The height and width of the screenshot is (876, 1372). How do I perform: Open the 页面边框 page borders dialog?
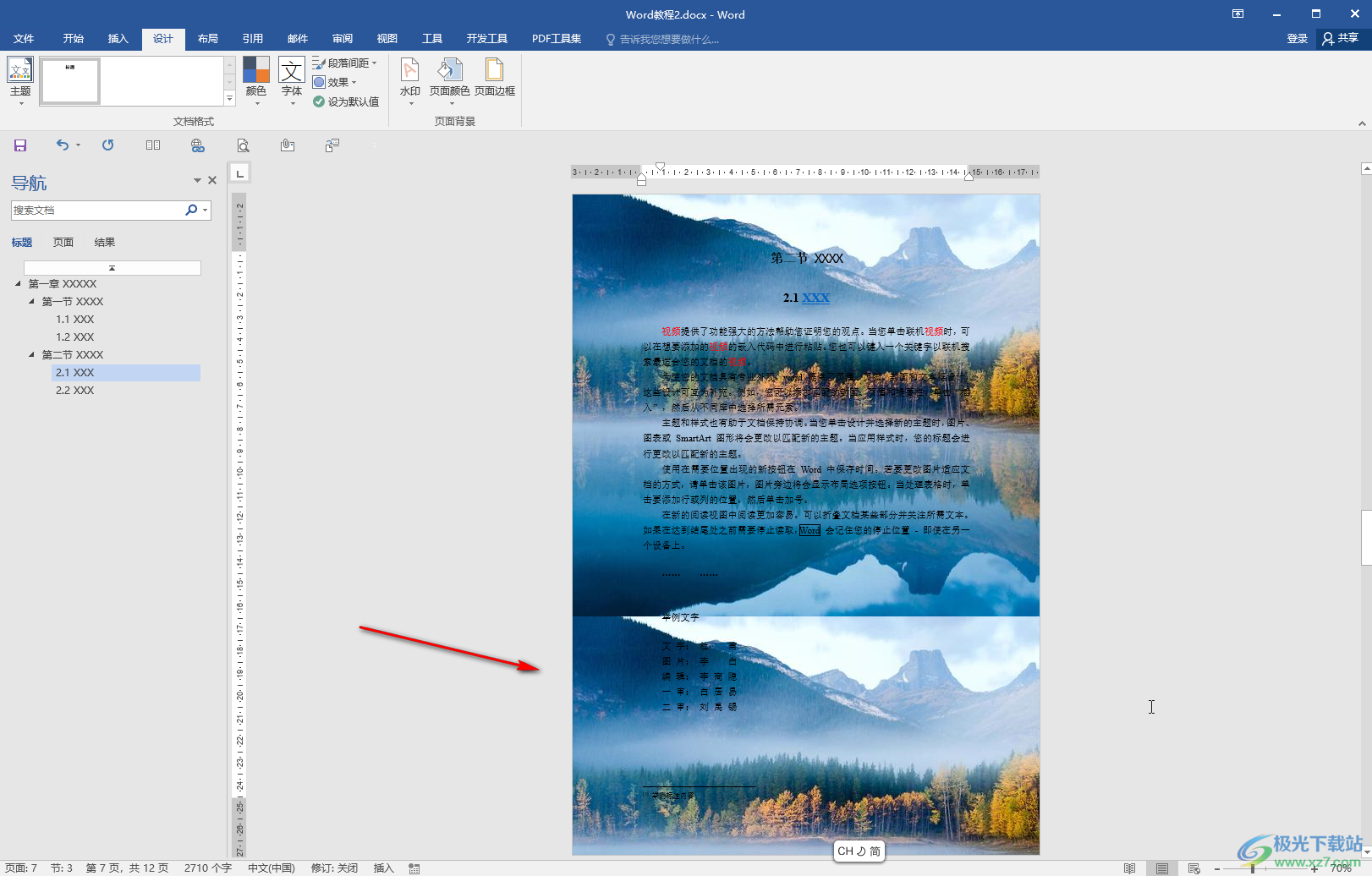point(495,78)
